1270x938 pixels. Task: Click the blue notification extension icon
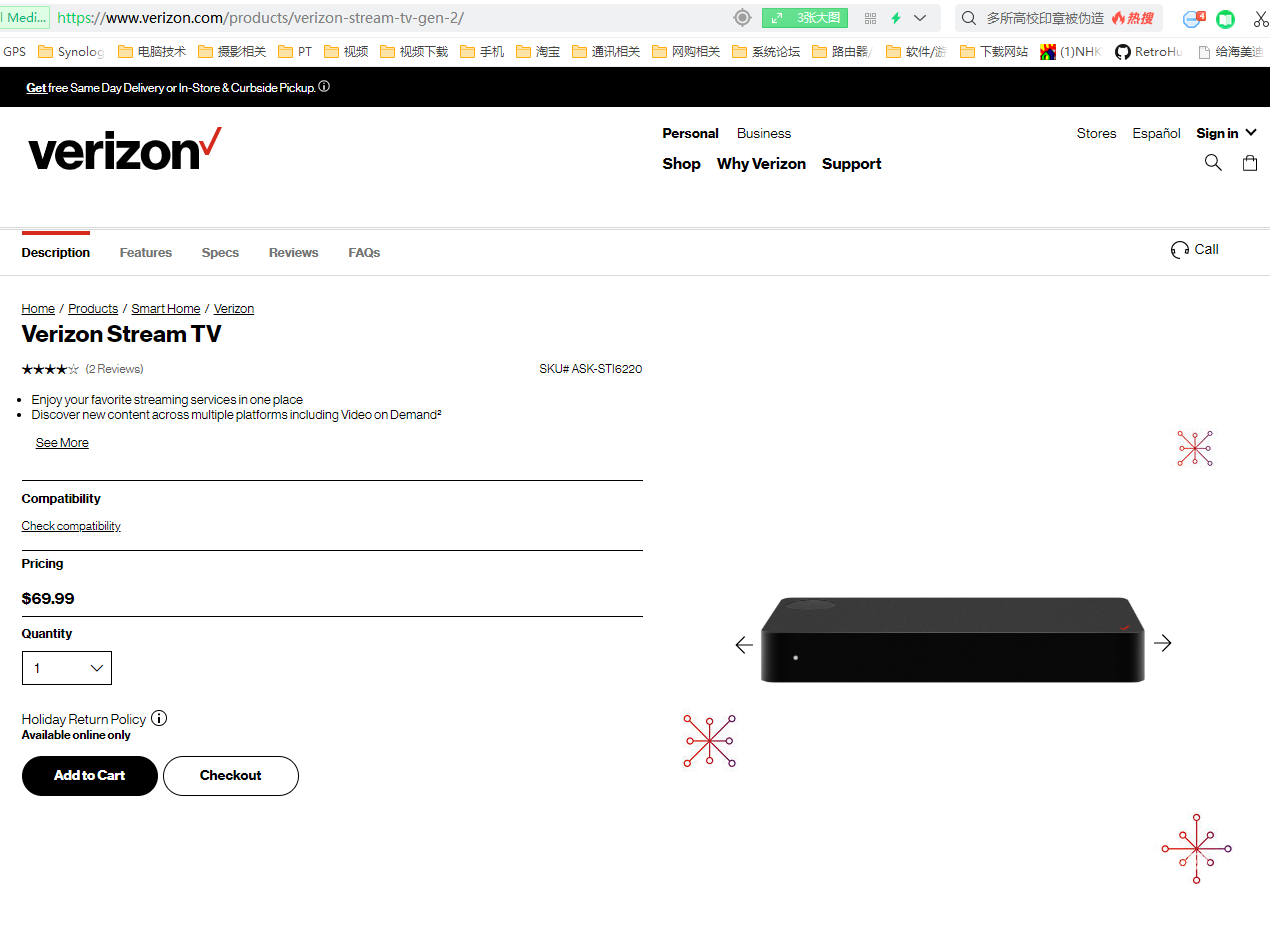[x=1194, y=18]
